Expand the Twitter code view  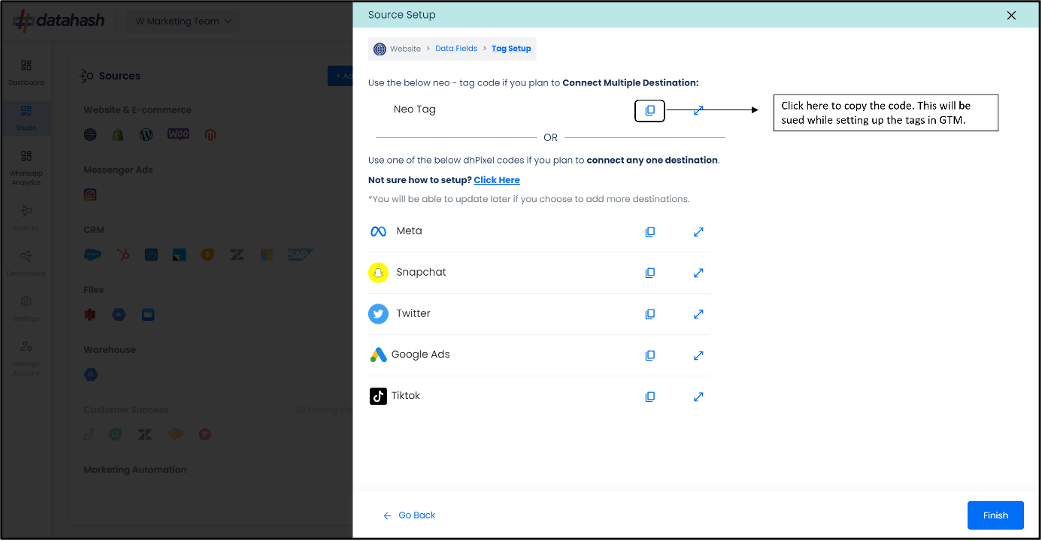[698, 314]
